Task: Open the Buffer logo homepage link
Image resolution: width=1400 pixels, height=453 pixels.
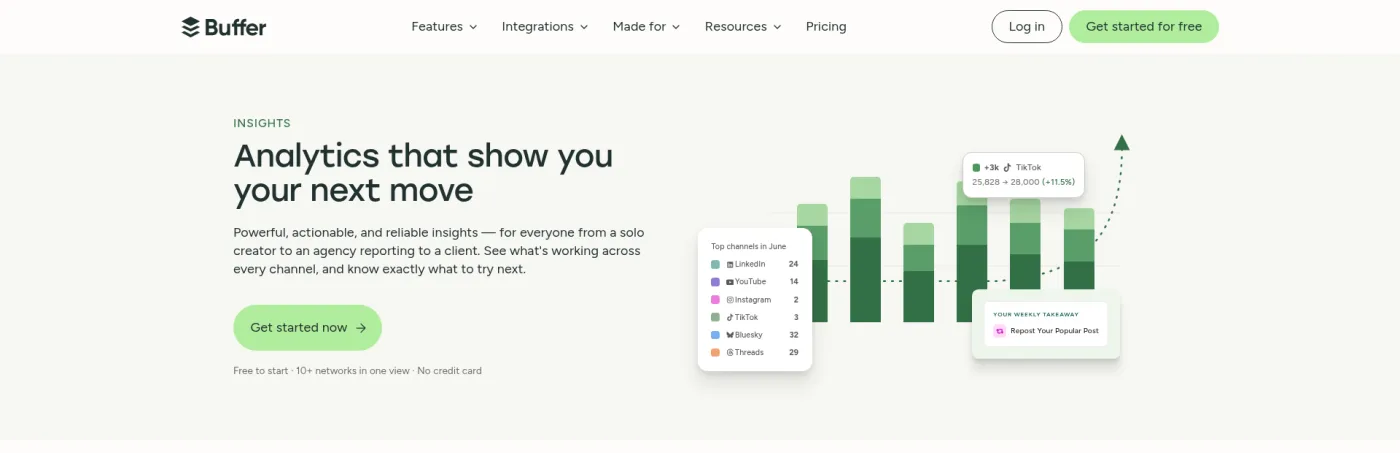Action: (x=224, y=27)
